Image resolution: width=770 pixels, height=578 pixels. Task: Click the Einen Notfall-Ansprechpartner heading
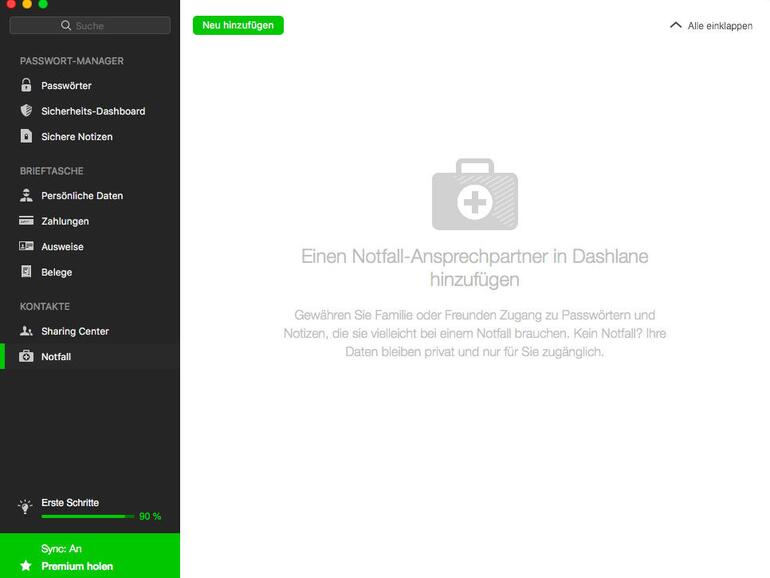click(x=474, y=268)
